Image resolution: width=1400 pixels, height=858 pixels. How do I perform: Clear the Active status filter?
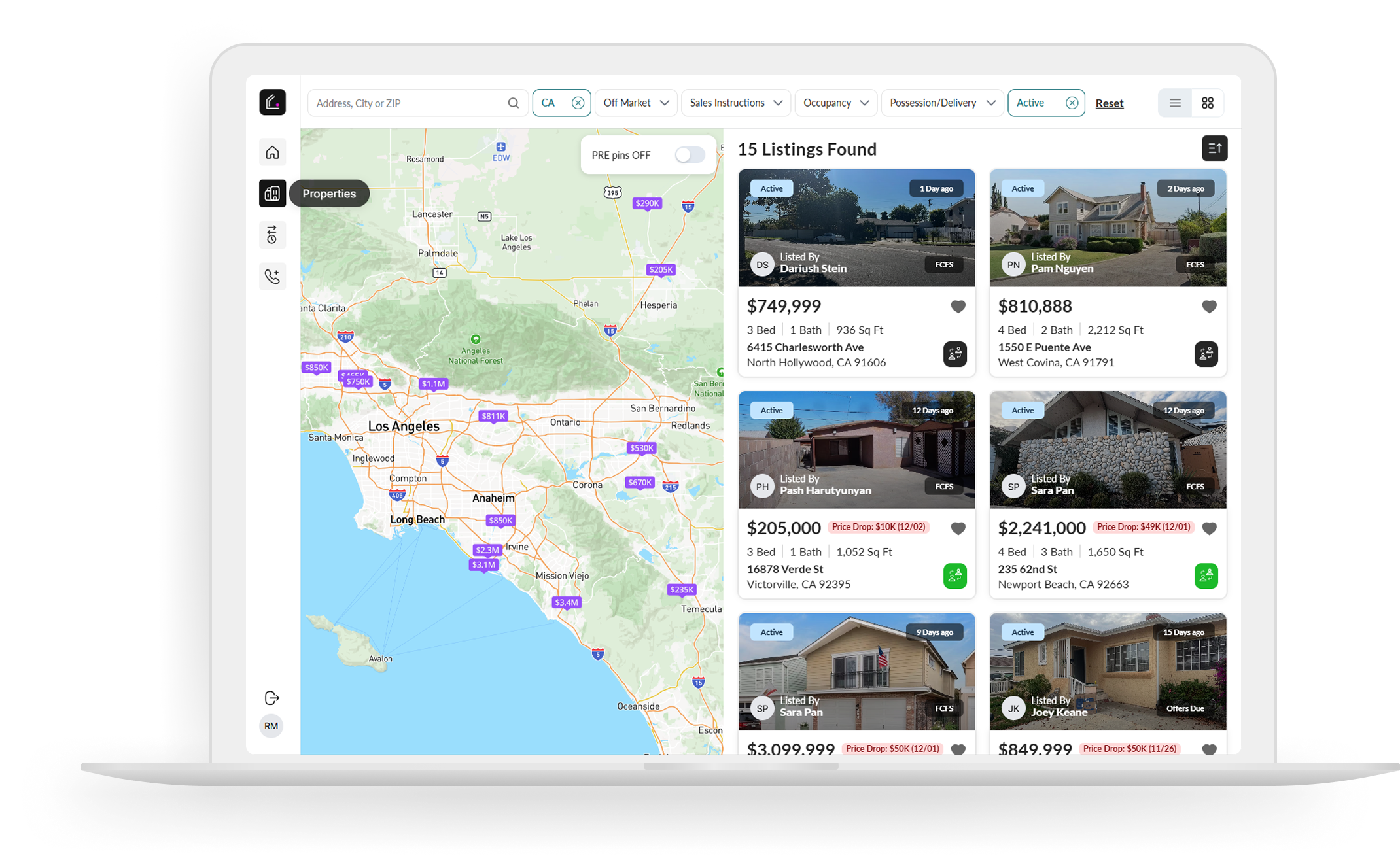click(x=1072, y=103)
